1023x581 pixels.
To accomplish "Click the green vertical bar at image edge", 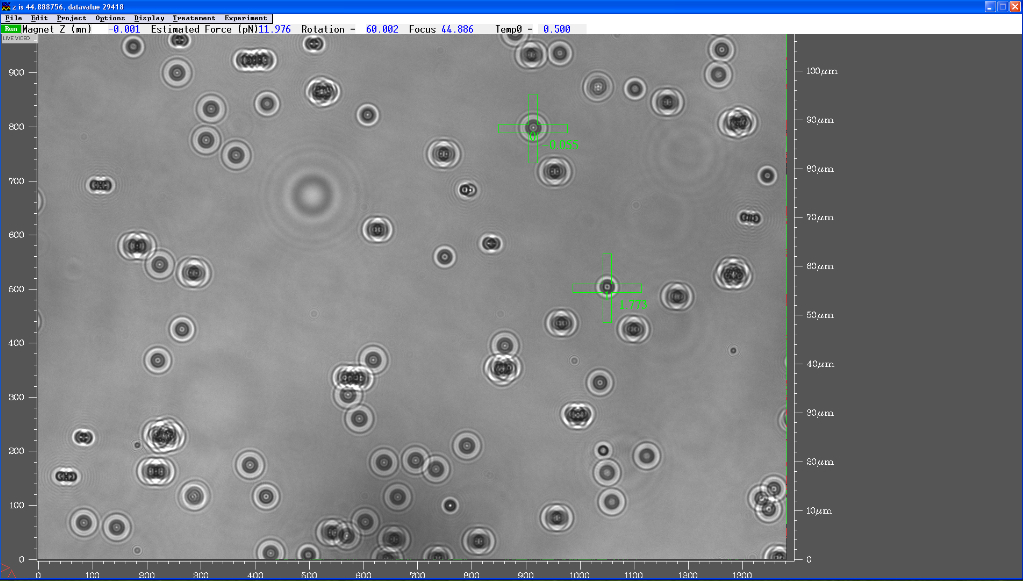I will 788,300.
